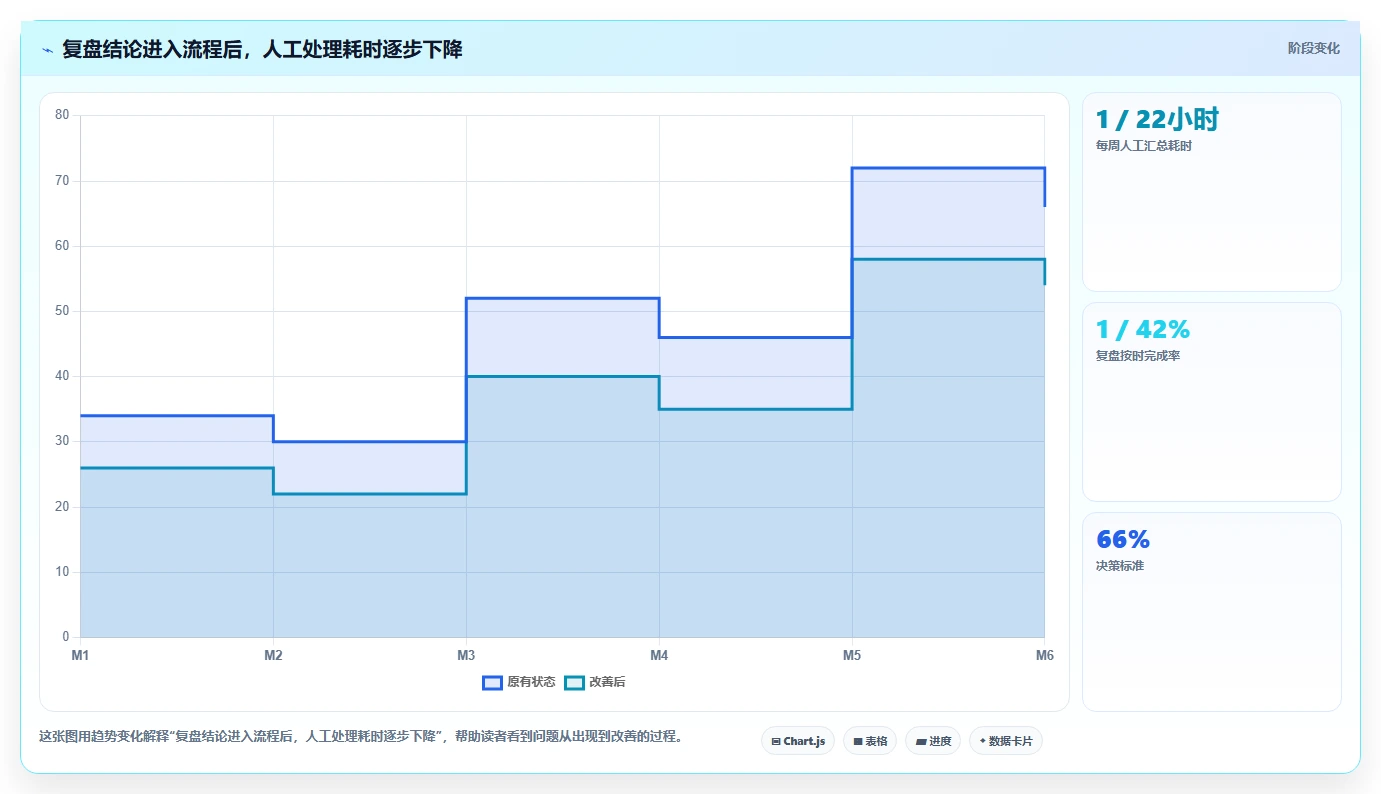Click the M2 x-axis label
This screenshot has width=1381, height=794.
click(273, 655)
